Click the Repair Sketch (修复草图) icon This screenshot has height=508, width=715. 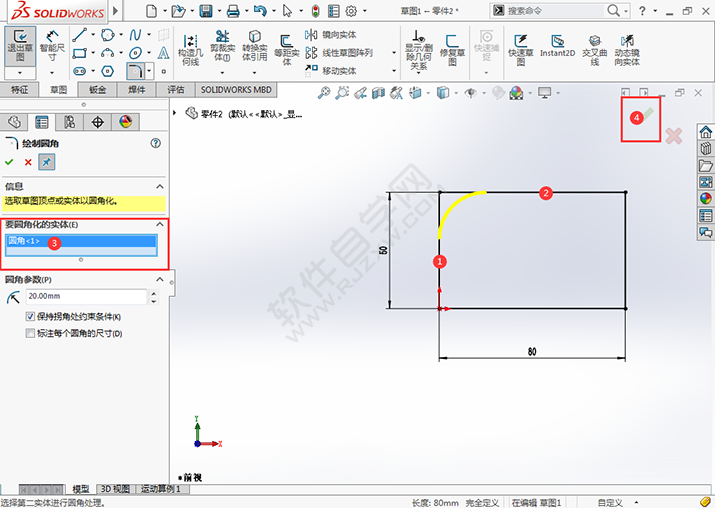pyautogui.click(x=453, y=46)
